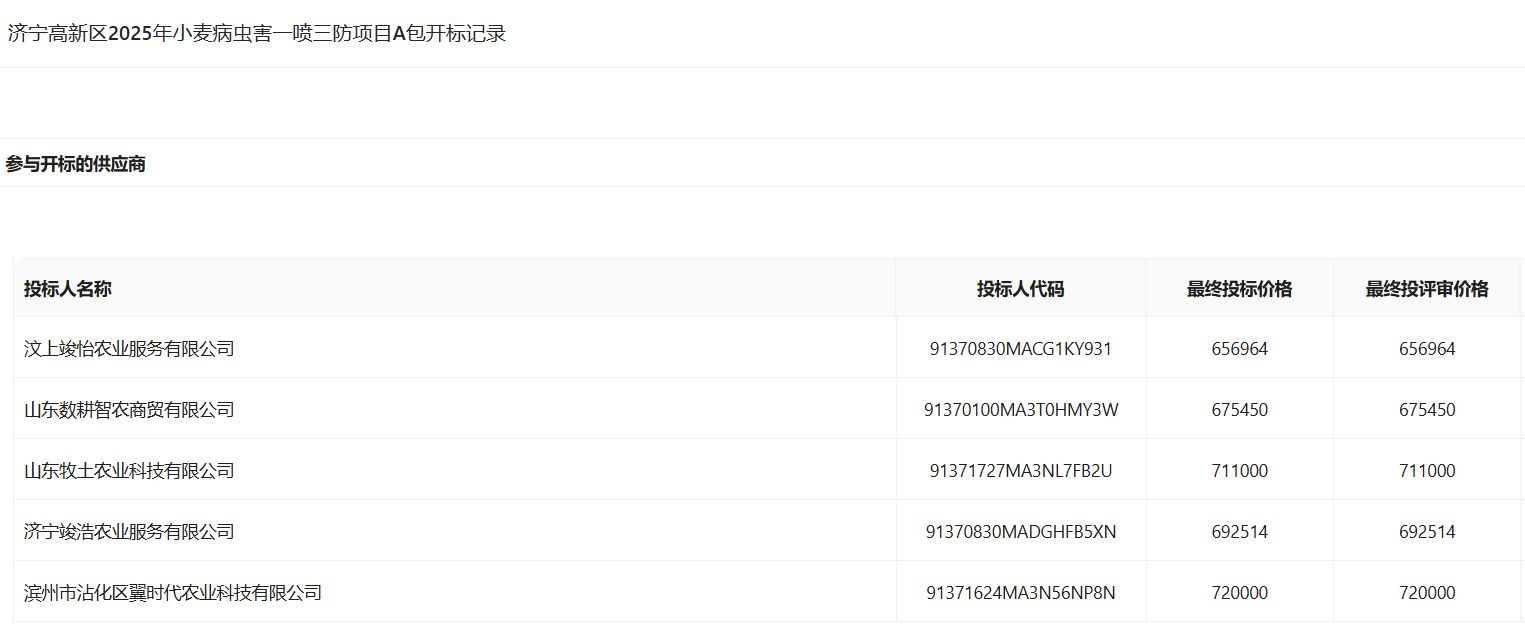Select the 济宁竣浩农业服务有限公司 row
Viewport: 1525px width, 635px height.
click(x=767, y=532)
